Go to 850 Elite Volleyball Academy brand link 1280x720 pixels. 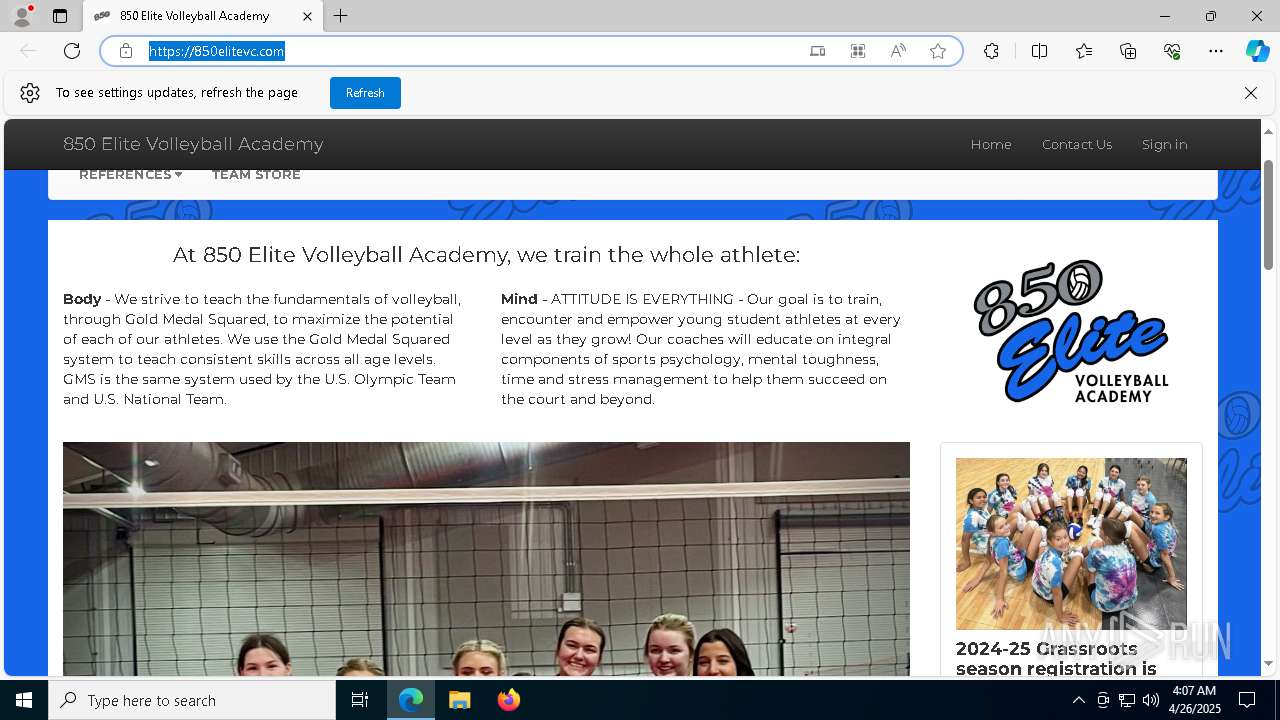tap(193, 144)
